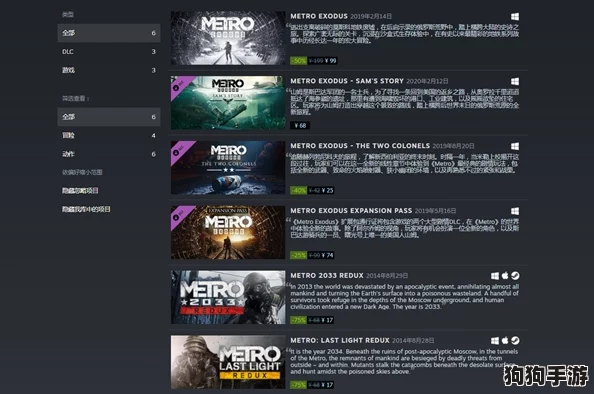Click Expansion Pass -25% price ¥74

pos(312,255)
